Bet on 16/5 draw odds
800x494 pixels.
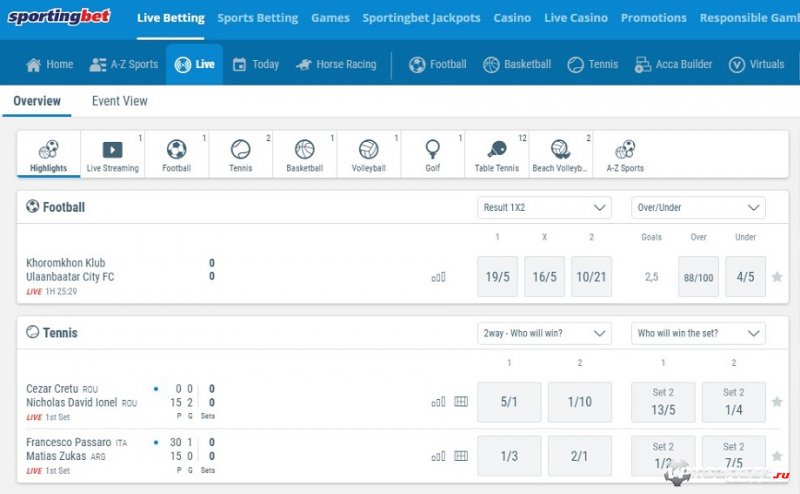[x=544, y=277]
